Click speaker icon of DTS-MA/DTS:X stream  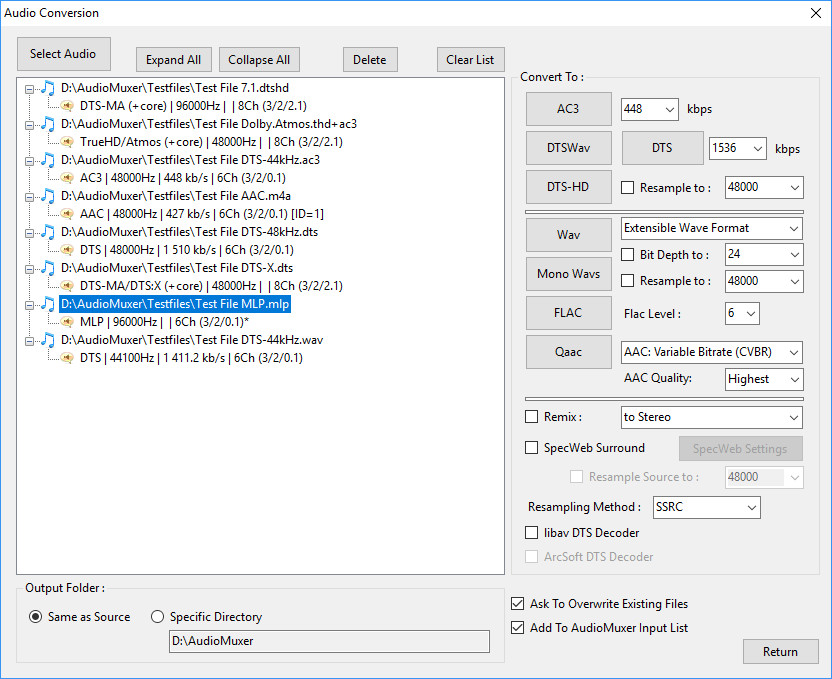coord(67,286)
